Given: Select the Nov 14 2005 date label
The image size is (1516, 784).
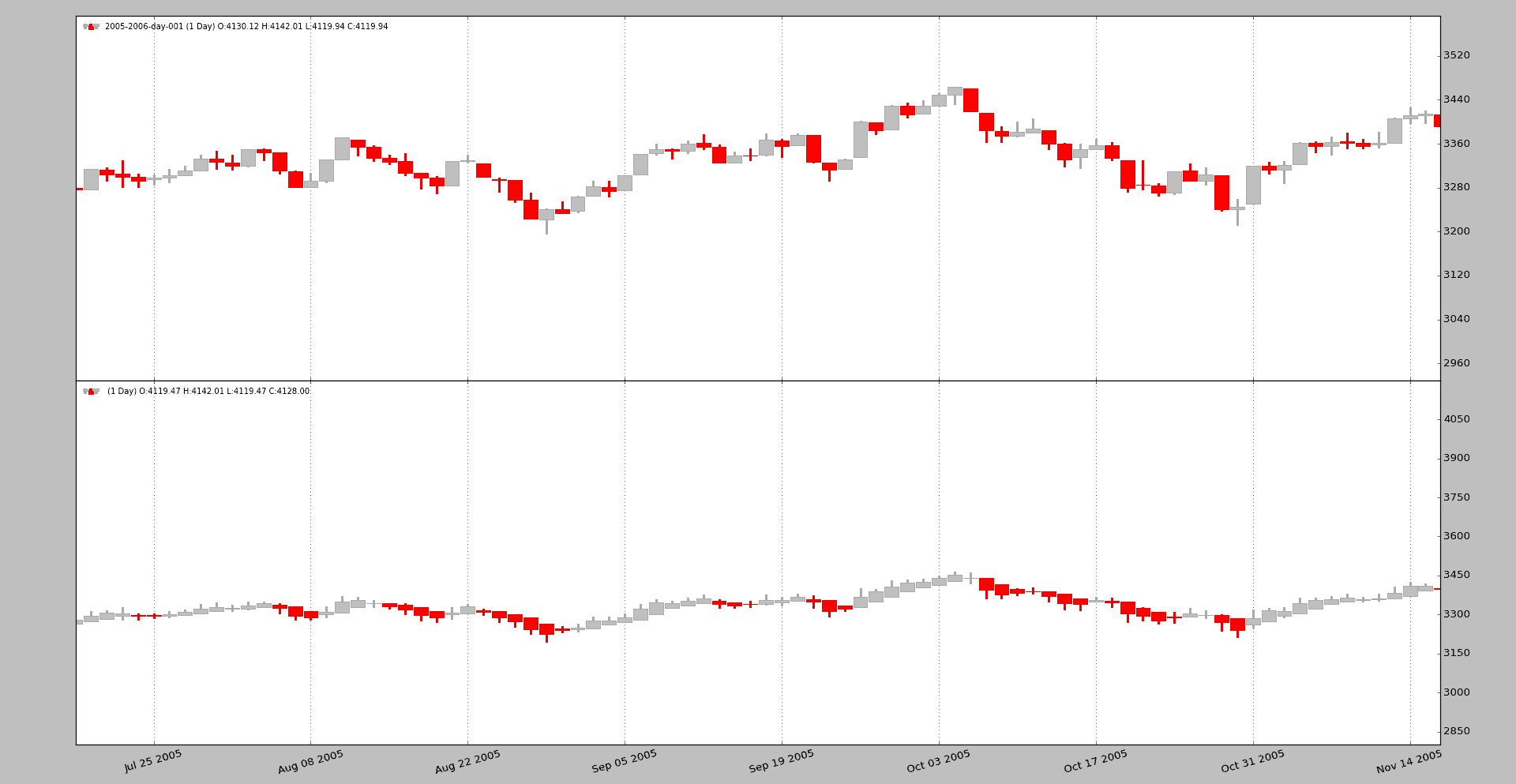Looking at the screenshot, I should point(1409,762).
